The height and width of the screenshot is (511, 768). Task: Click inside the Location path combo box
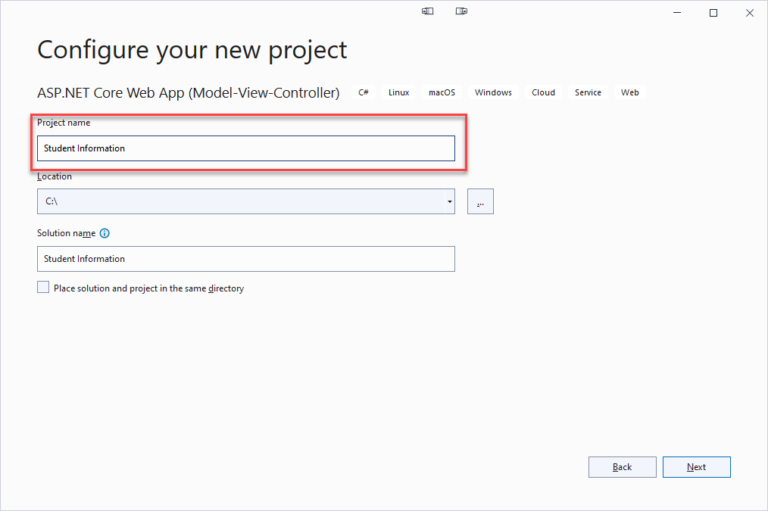(240, 201)
